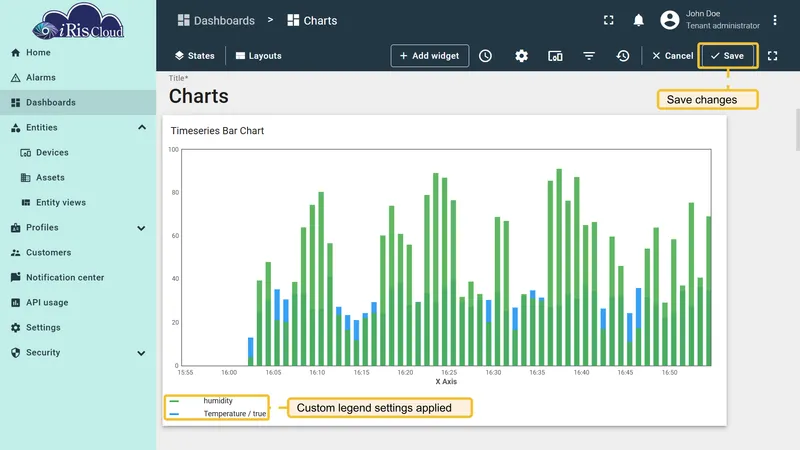The height and width of the screenshot is (450, 800).
Task: Select the Timeseries Bar Chart widget title
Action: (217, 131)
